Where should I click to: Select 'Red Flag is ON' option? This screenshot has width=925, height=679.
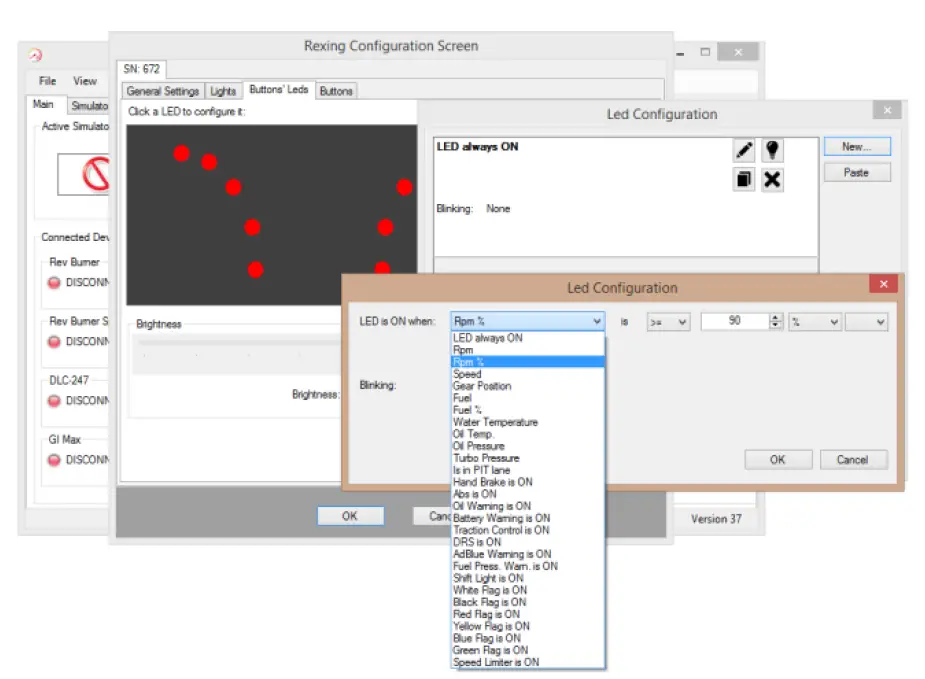click(527, 614)
